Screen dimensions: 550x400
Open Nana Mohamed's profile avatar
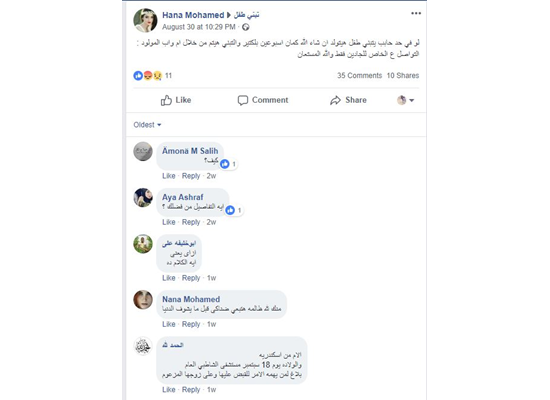coord(143,300)
